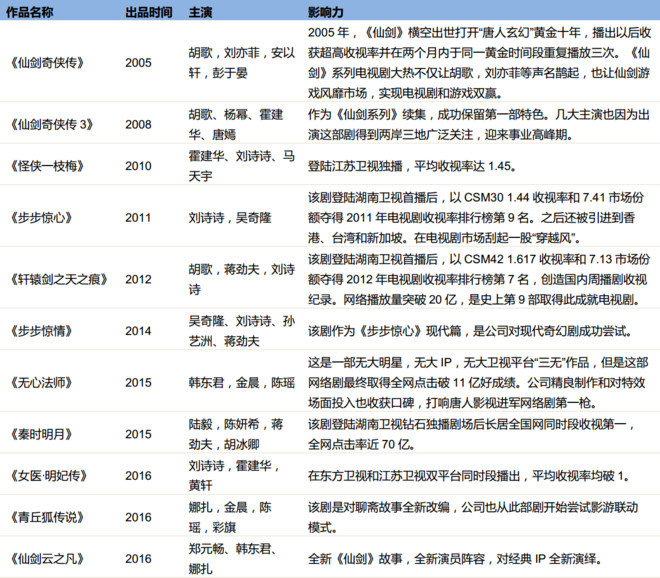
Task: Click cast cell 陆毅，陈妍希，蒋劲夫，胡冰卿
Action: click(236, 434)
